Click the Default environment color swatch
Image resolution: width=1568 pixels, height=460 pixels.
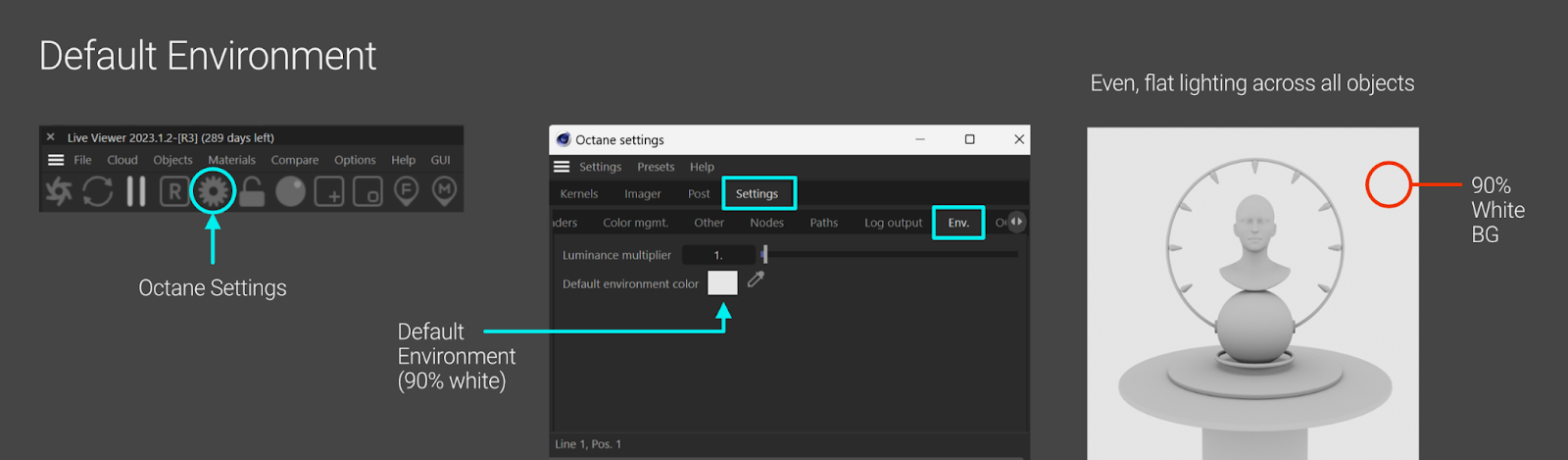click(x=722, y=282)
